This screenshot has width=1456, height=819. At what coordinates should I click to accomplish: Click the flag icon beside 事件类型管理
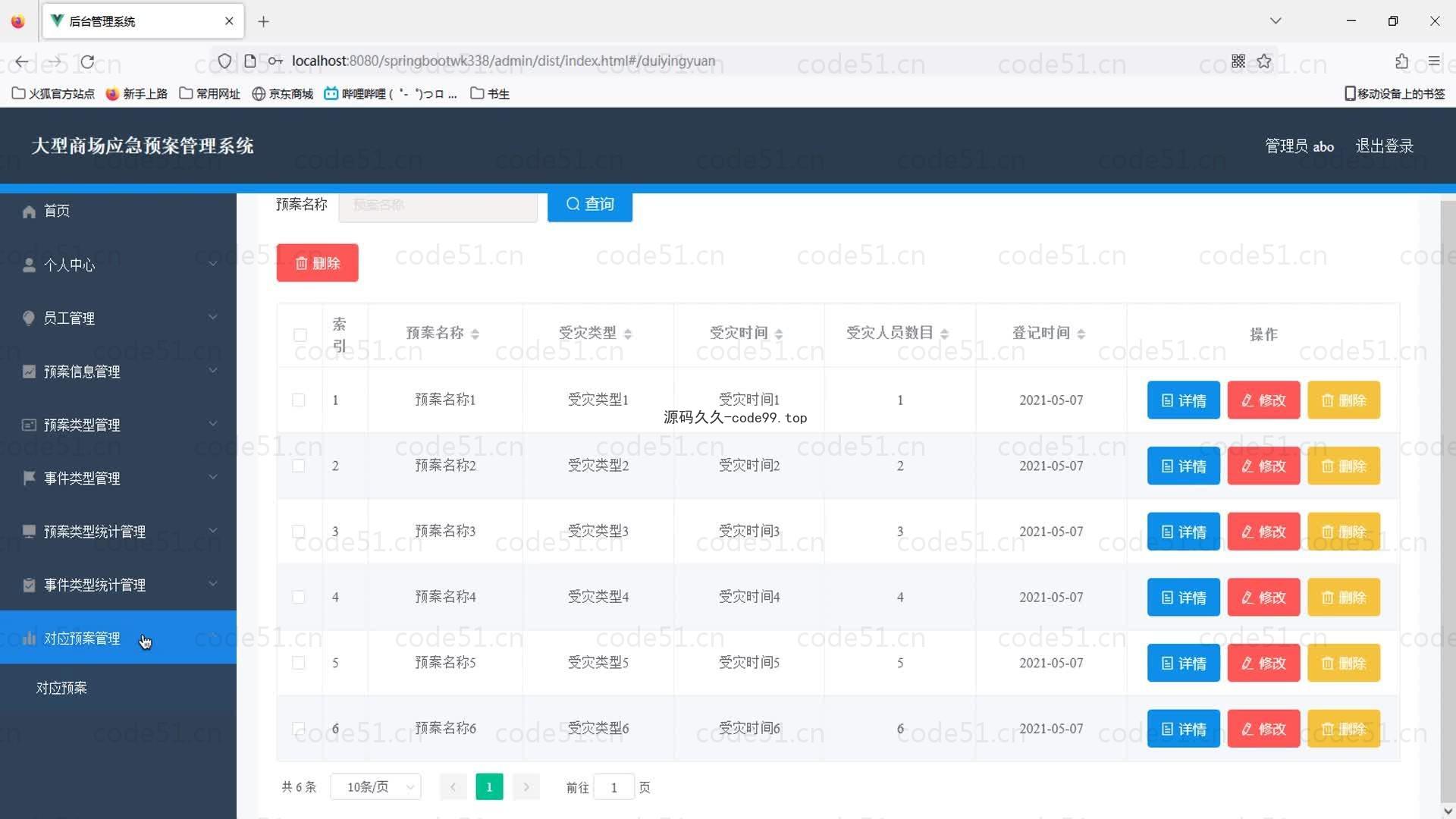pyautogui.click(x=29, y=478)
